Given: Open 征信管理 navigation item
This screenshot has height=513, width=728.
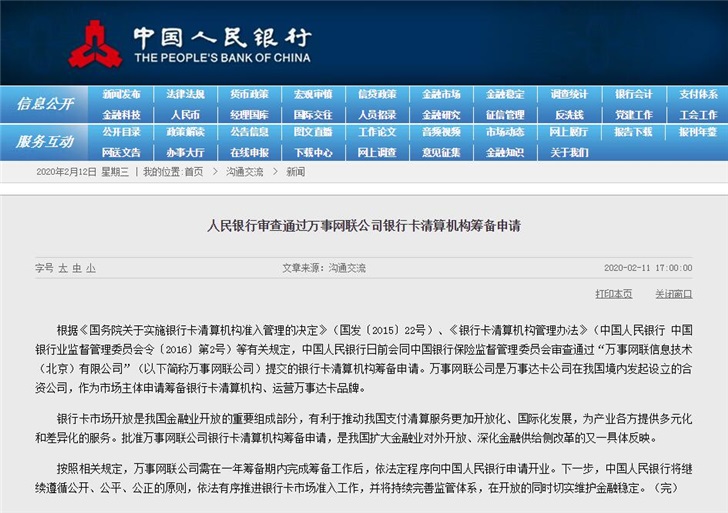Looking at the screenshot, I should [x=505, y=115].
